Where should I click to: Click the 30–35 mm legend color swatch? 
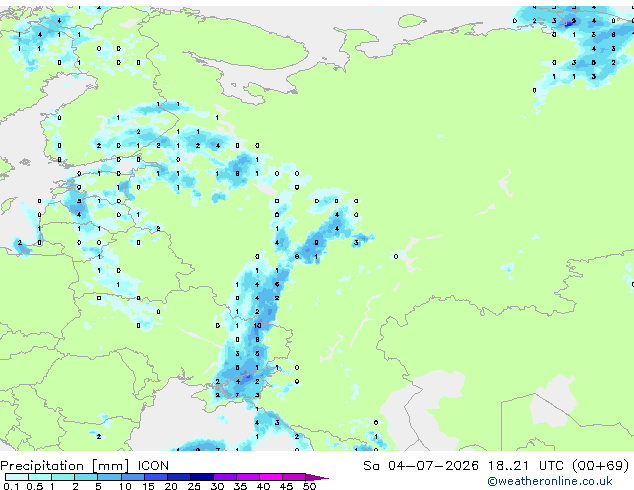point(225,477)
